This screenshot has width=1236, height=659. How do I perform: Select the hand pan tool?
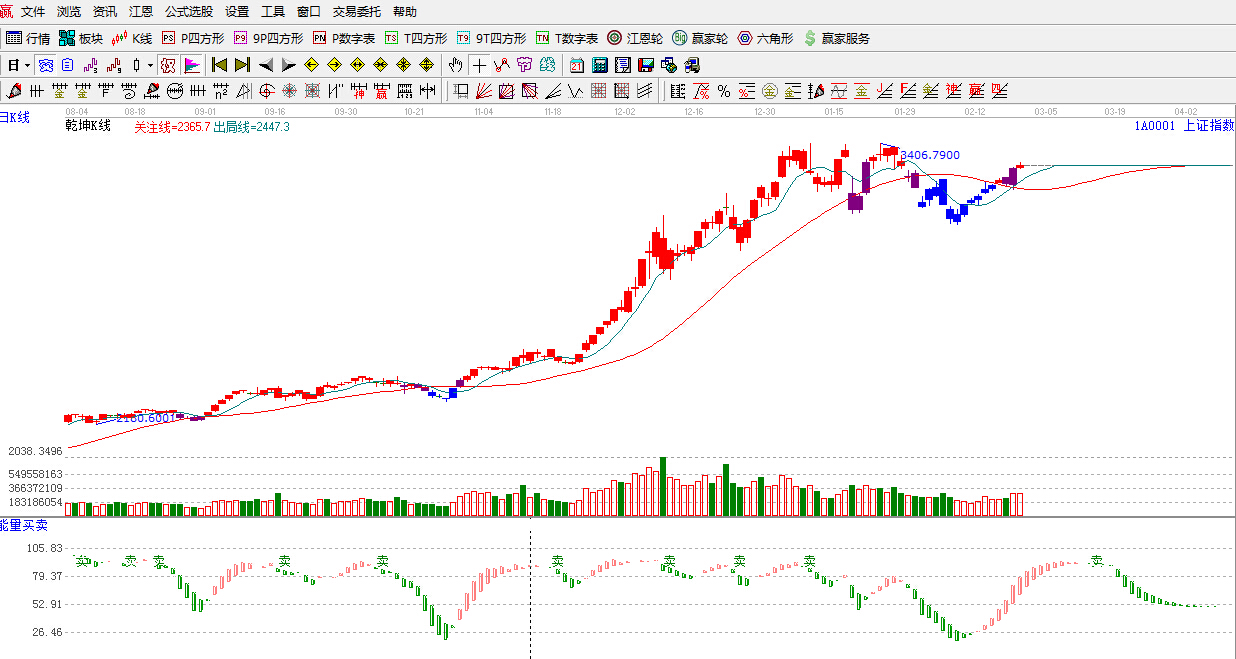coord(456,65)
